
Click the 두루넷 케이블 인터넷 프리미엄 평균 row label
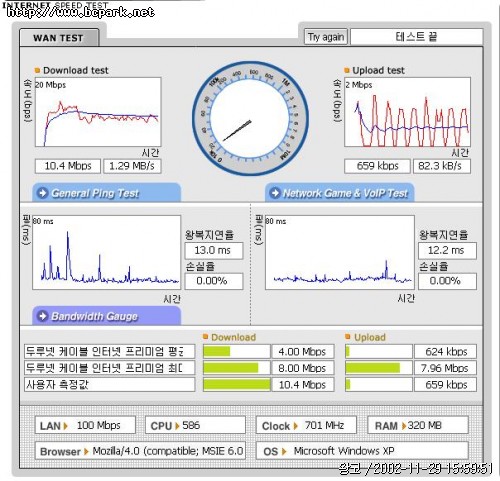109,351
